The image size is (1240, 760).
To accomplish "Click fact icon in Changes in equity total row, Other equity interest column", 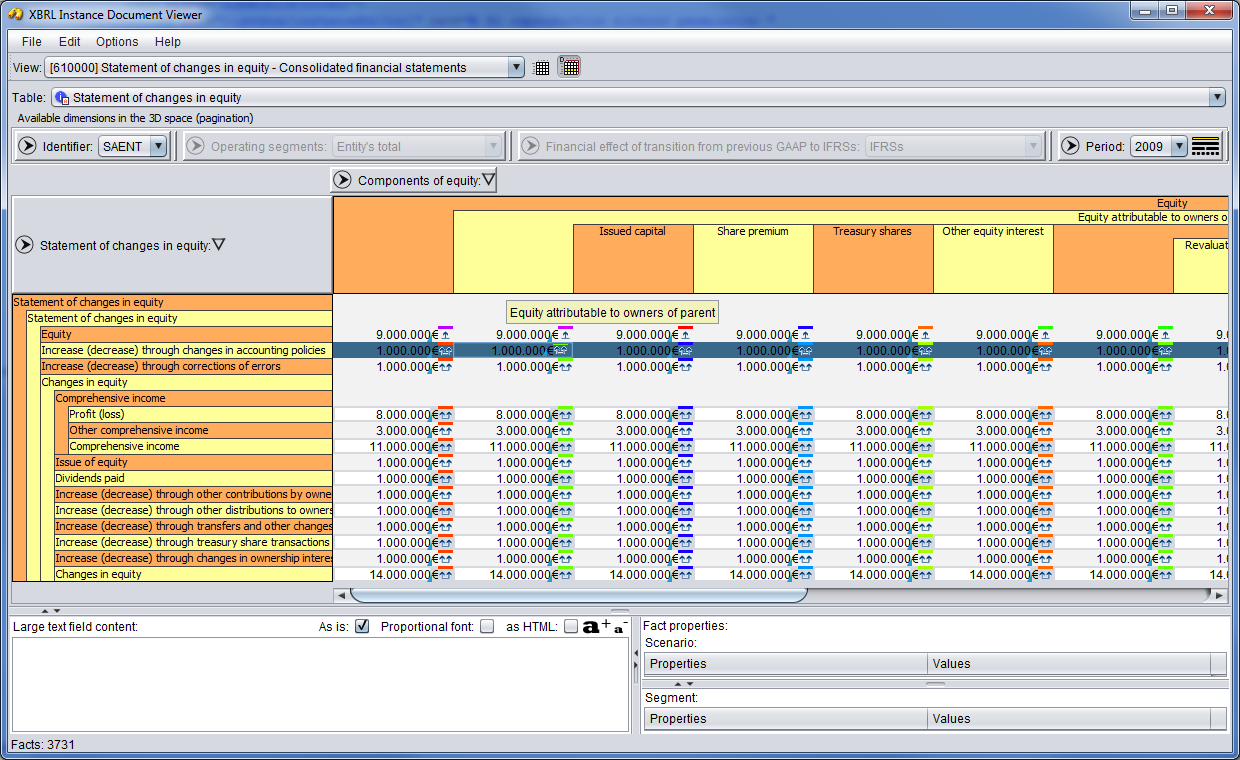I will (x=1046, y=574).
